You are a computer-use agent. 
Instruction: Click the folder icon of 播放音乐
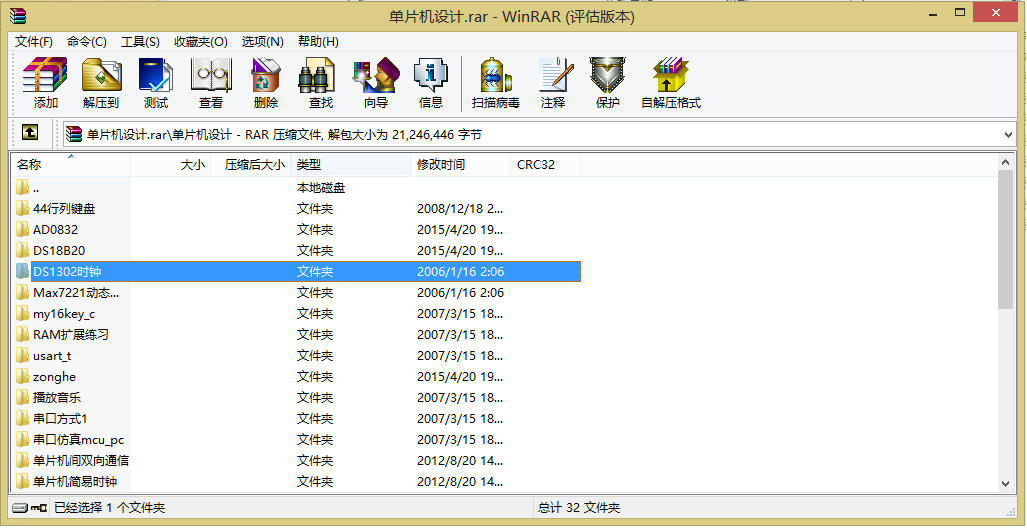(x=22, y=397)
